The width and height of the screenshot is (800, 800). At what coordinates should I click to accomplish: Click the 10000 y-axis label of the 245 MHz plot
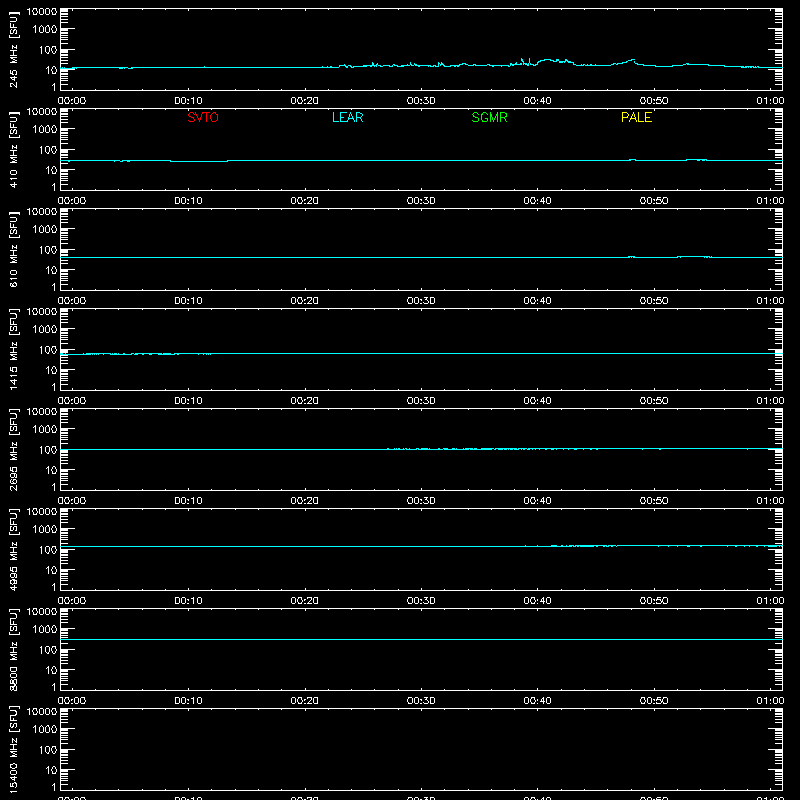tap(42, 12)
